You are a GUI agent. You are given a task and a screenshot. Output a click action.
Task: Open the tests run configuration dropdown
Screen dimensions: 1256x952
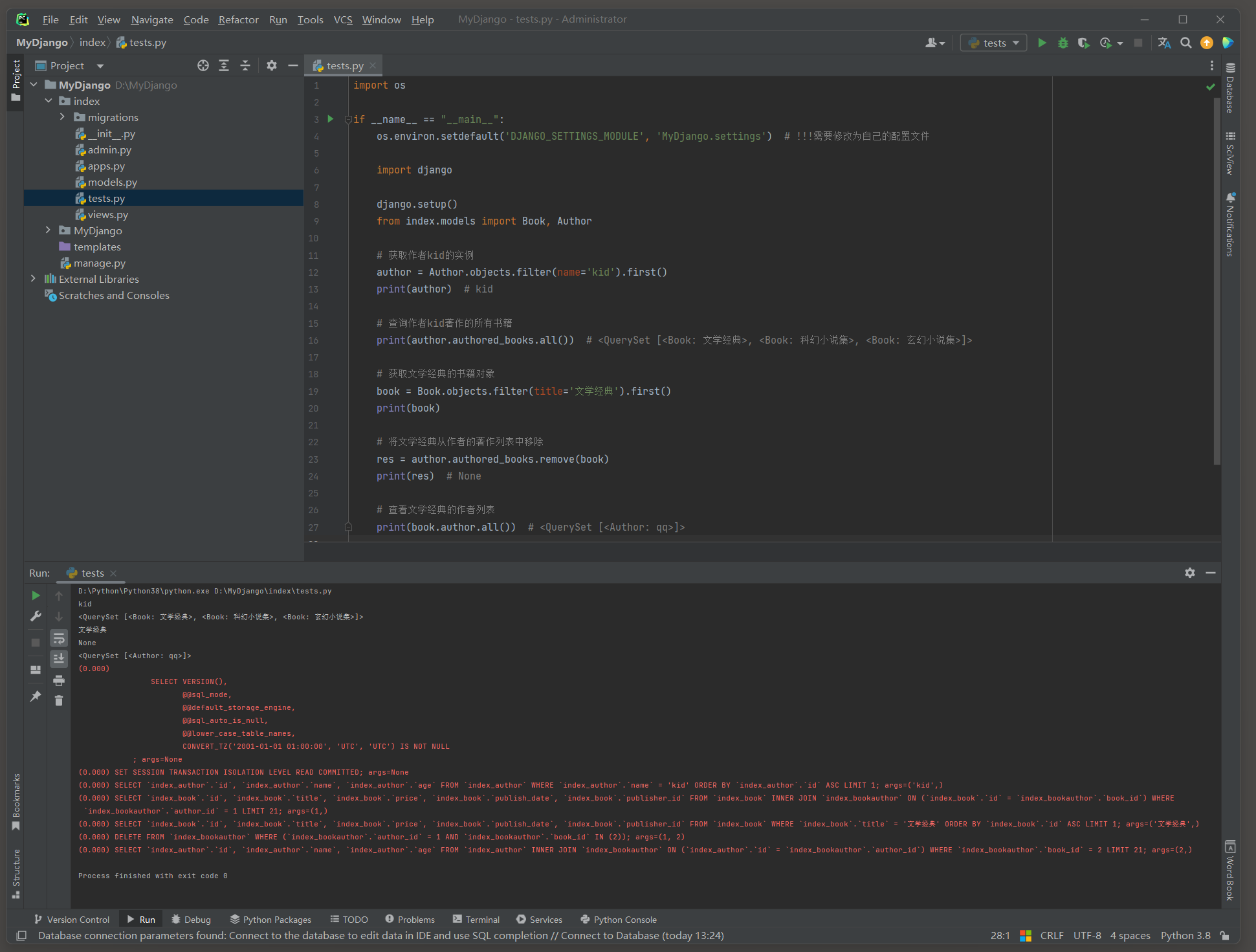pyautogui.click(x=993, y=43)
